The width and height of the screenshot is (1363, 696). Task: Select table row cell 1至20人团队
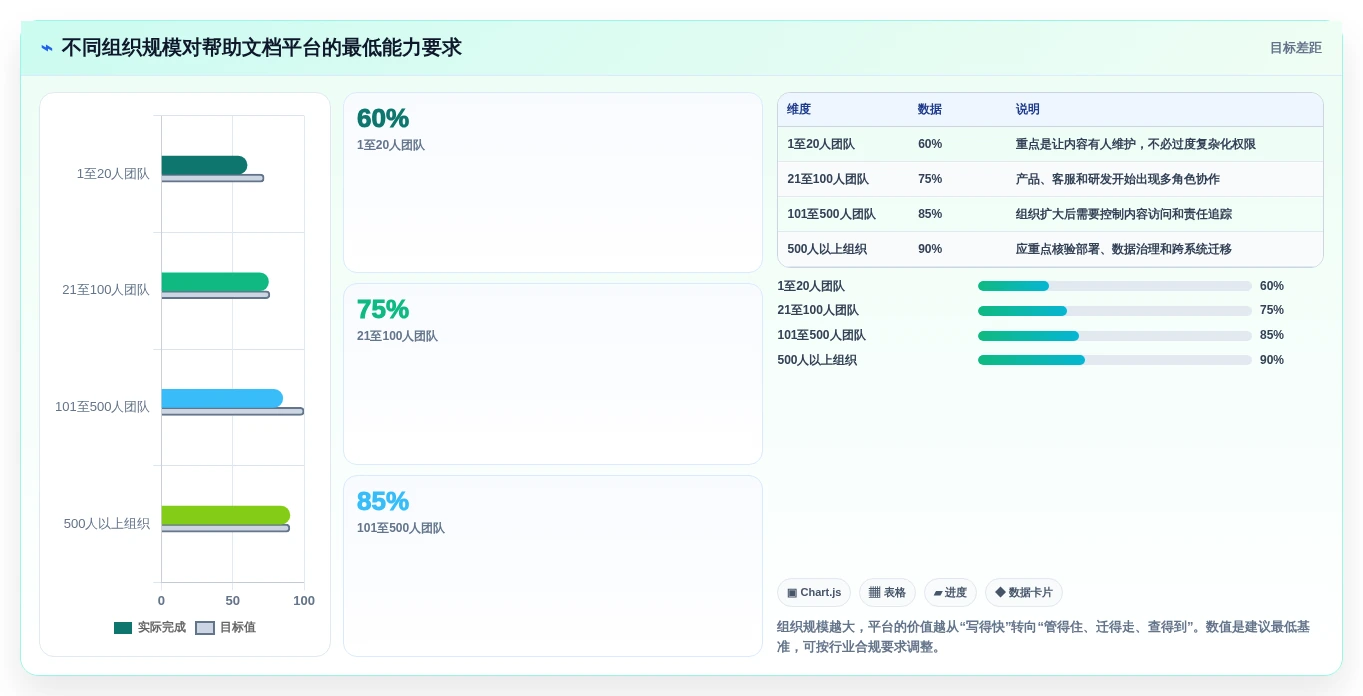[x=821, y=144]
